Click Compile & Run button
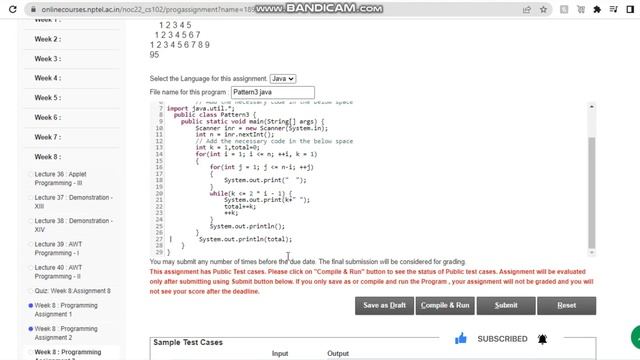The image size is (640, 360). 445,305
